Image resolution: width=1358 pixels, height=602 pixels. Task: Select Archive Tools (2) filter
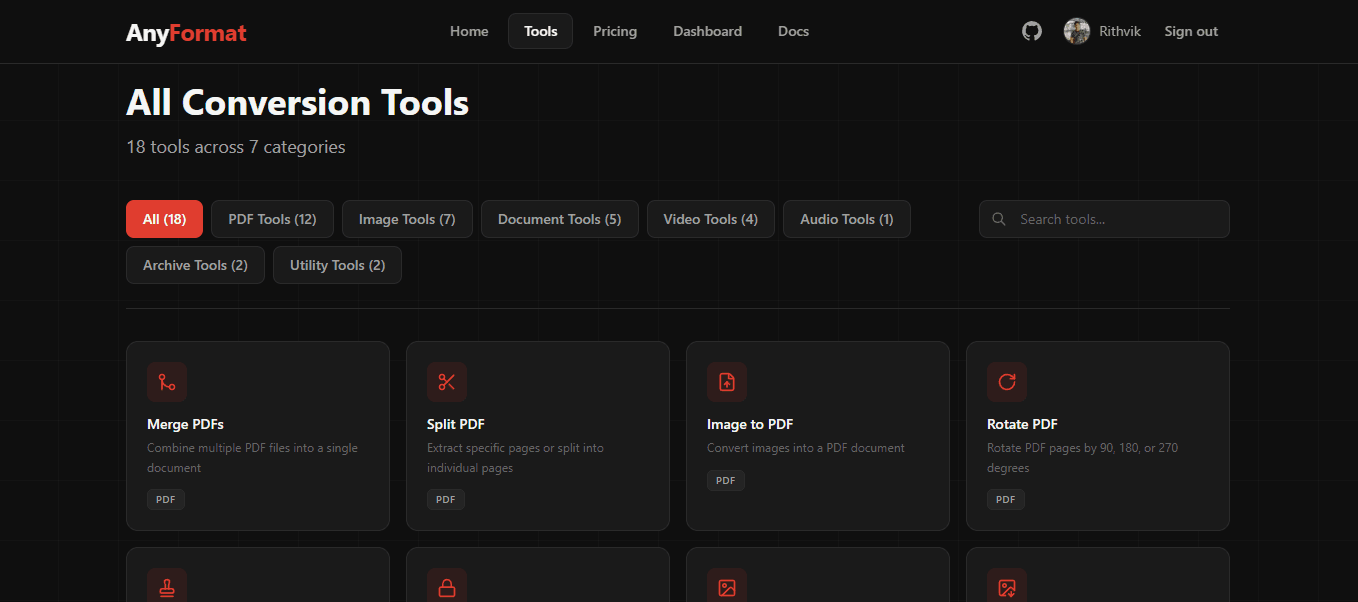pos(195,265)
